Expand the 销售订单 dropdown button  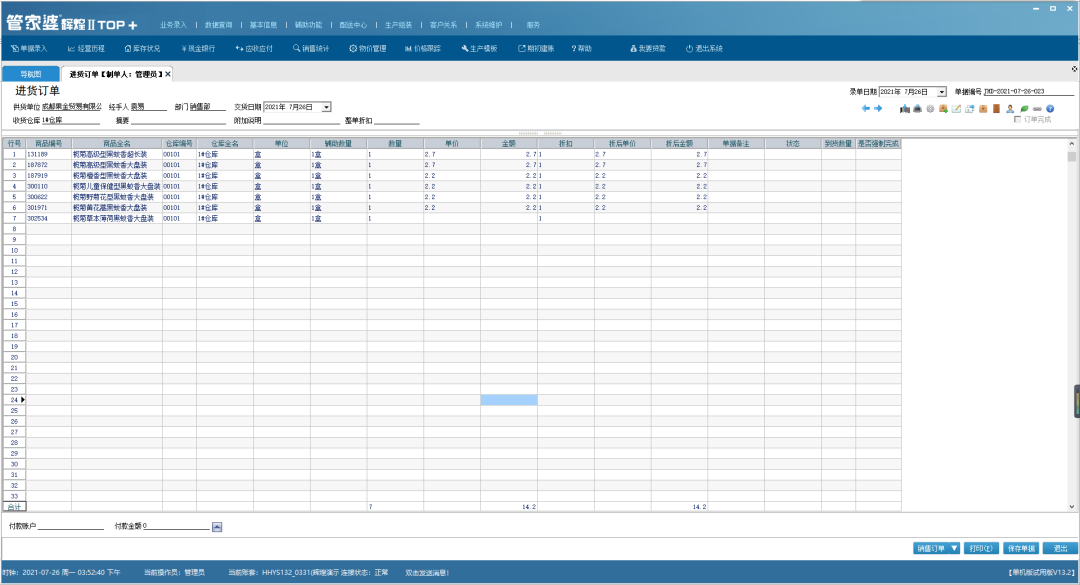tap(955, 548)
